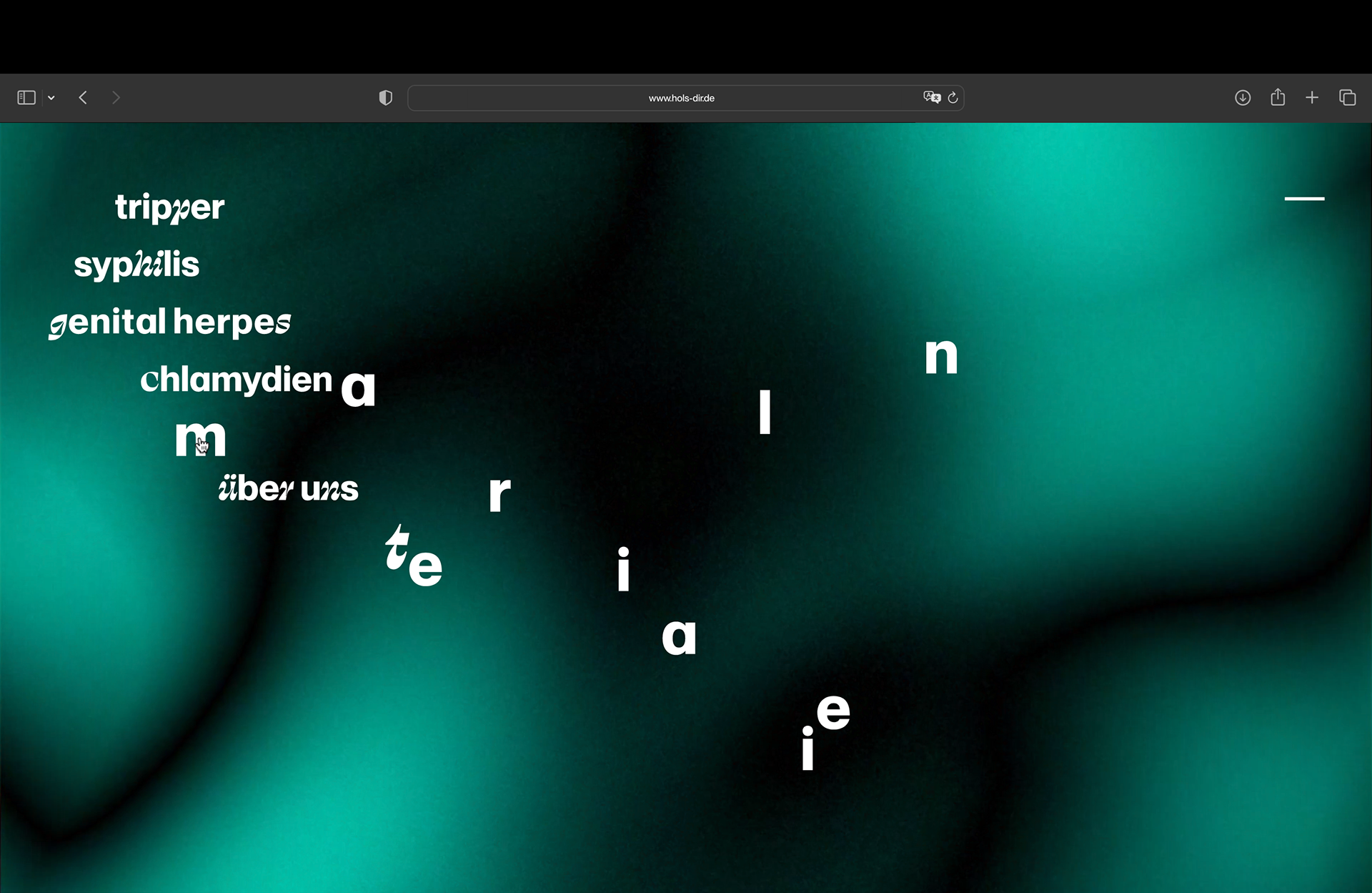Expand the tab group dropdown chevron
The image size is (1372, 893).
click(51, 98)
